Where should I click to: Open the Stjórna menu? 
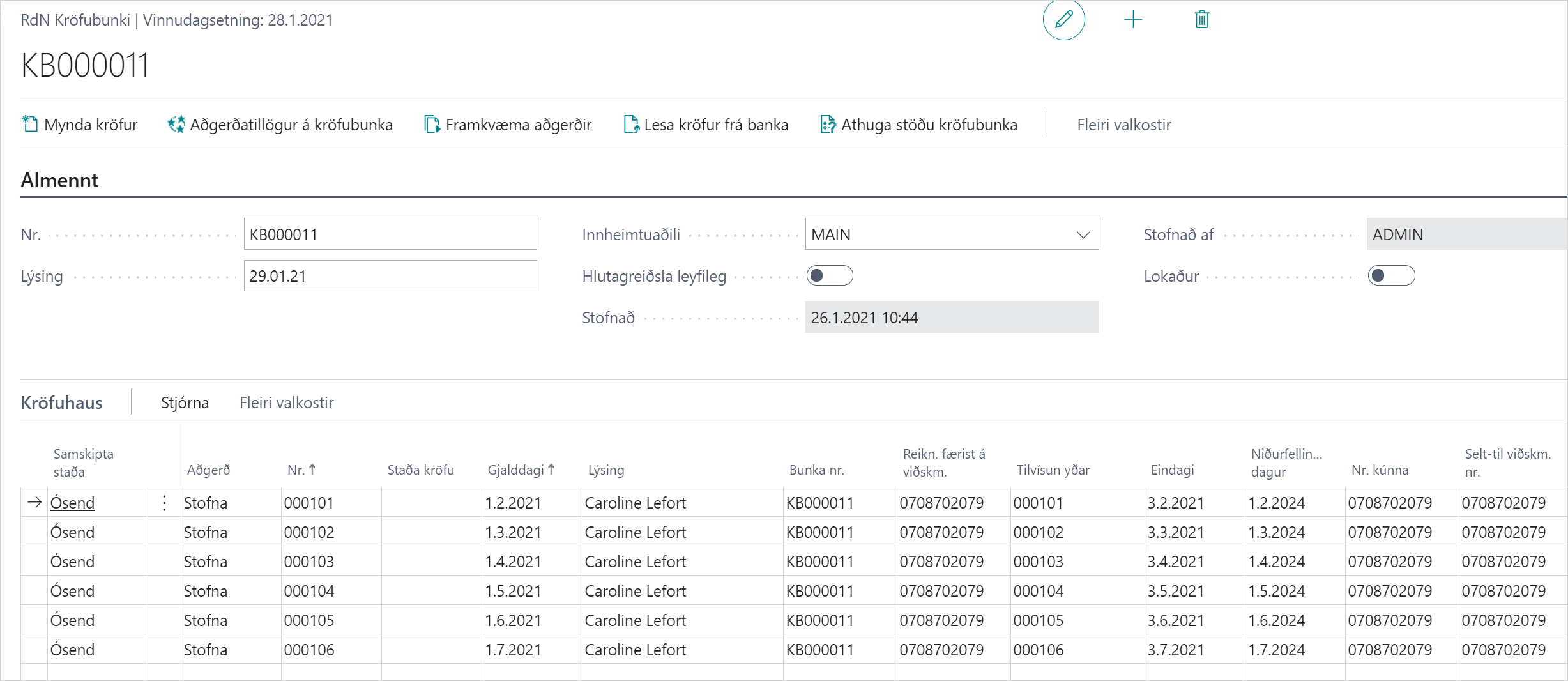click(x=185, y=402)
